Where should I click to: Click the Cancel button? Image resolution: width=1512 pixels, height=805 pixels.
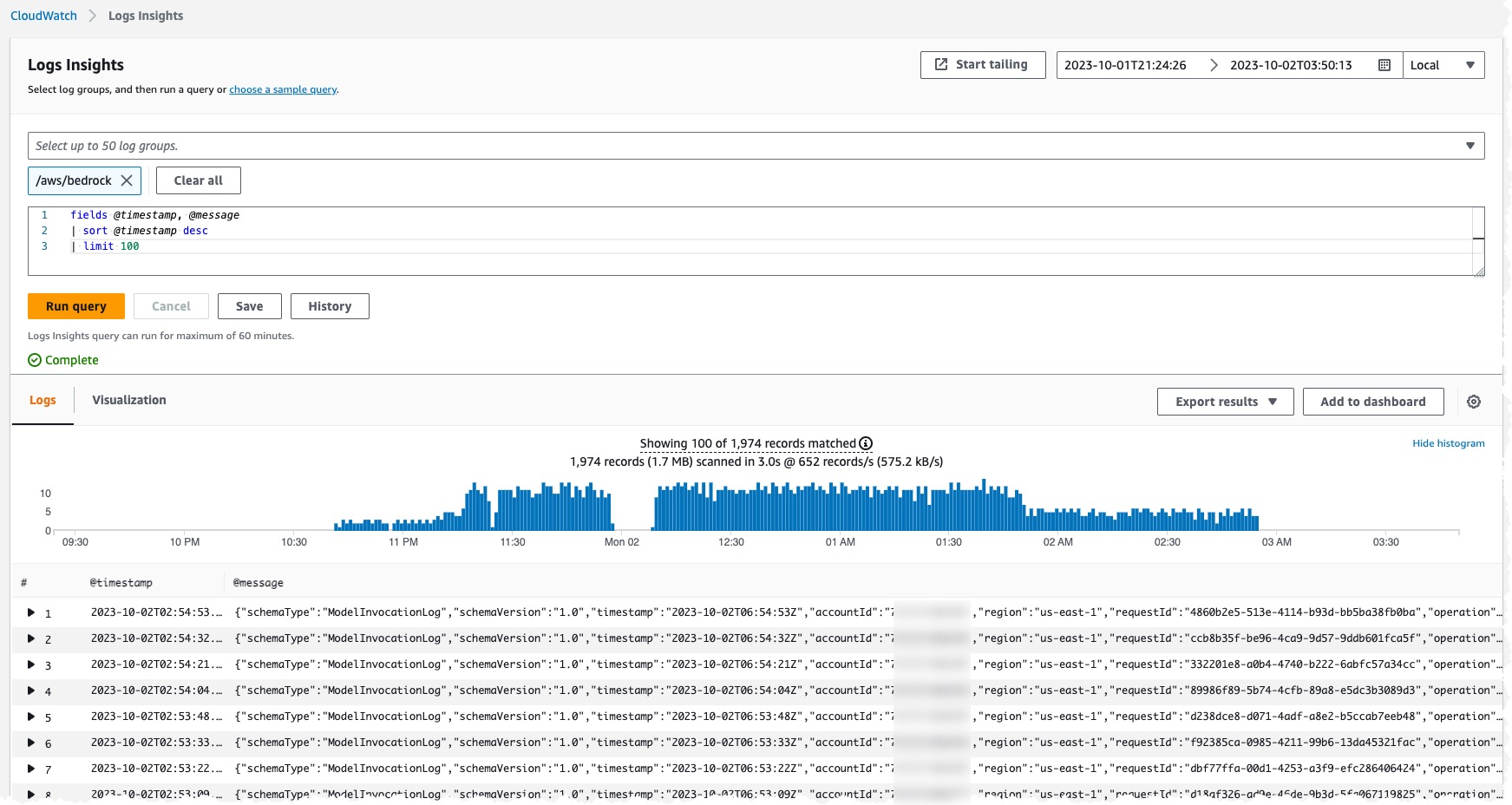(x=171, y=306)
